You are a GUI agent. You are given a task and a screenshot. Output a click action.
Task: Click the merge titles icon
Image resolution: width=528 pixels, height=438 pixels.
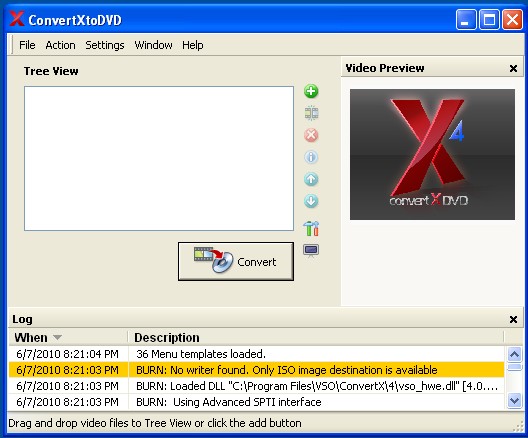[x=311, y=113]
